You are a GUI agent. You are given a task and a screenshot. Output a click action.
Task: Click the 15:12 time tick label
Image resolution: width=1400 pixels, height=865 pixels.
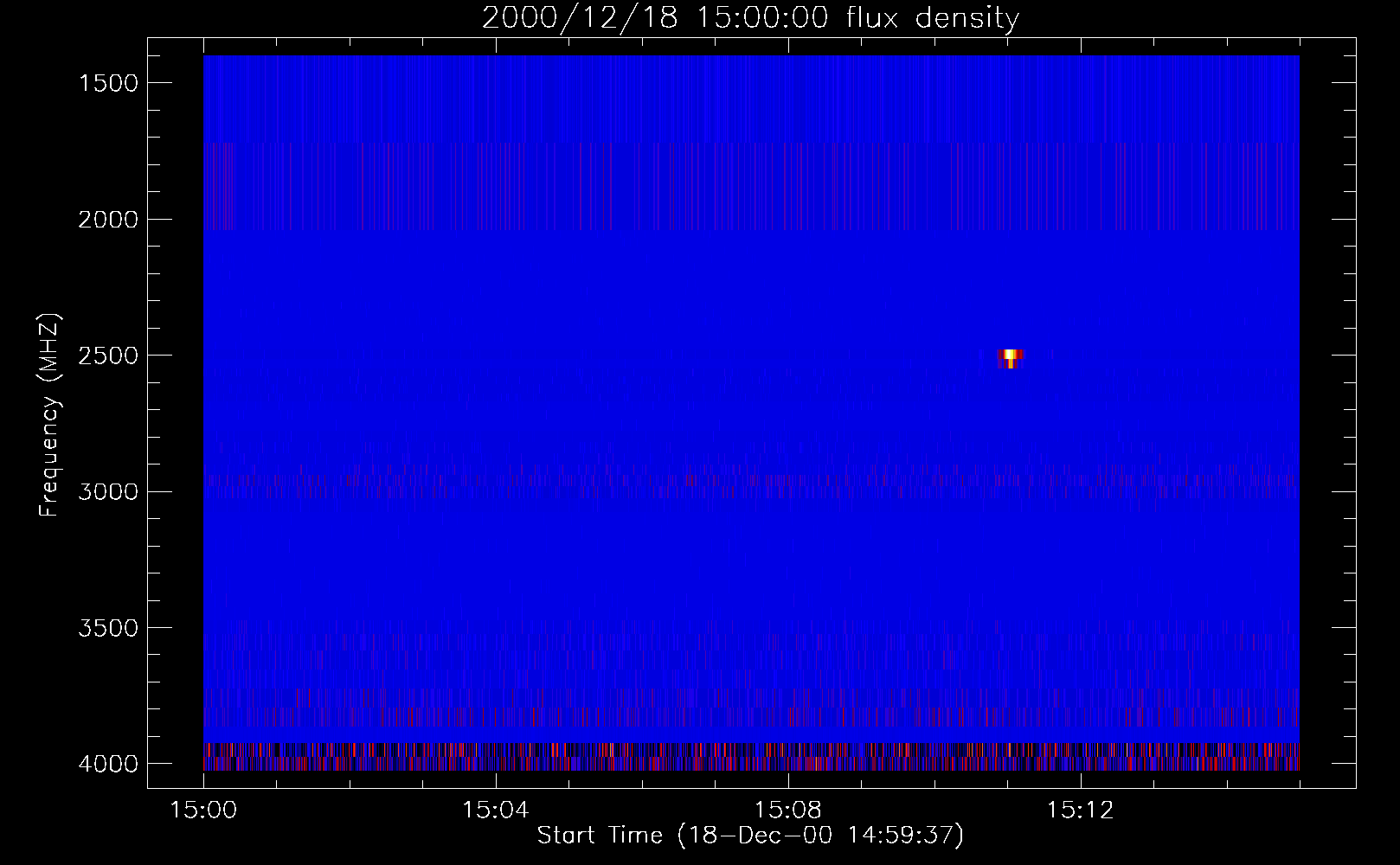point(1080,811)
